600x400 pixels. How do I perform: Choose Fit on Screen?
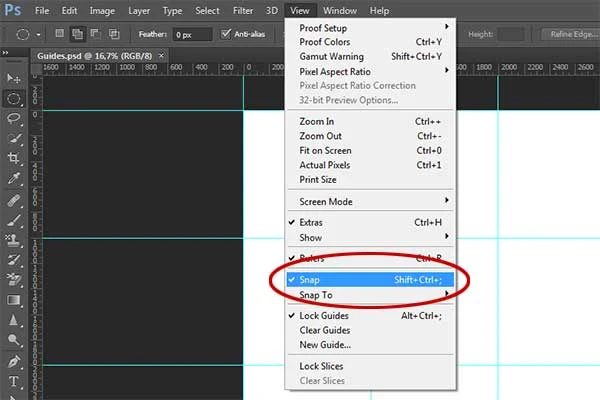(370, 150)
